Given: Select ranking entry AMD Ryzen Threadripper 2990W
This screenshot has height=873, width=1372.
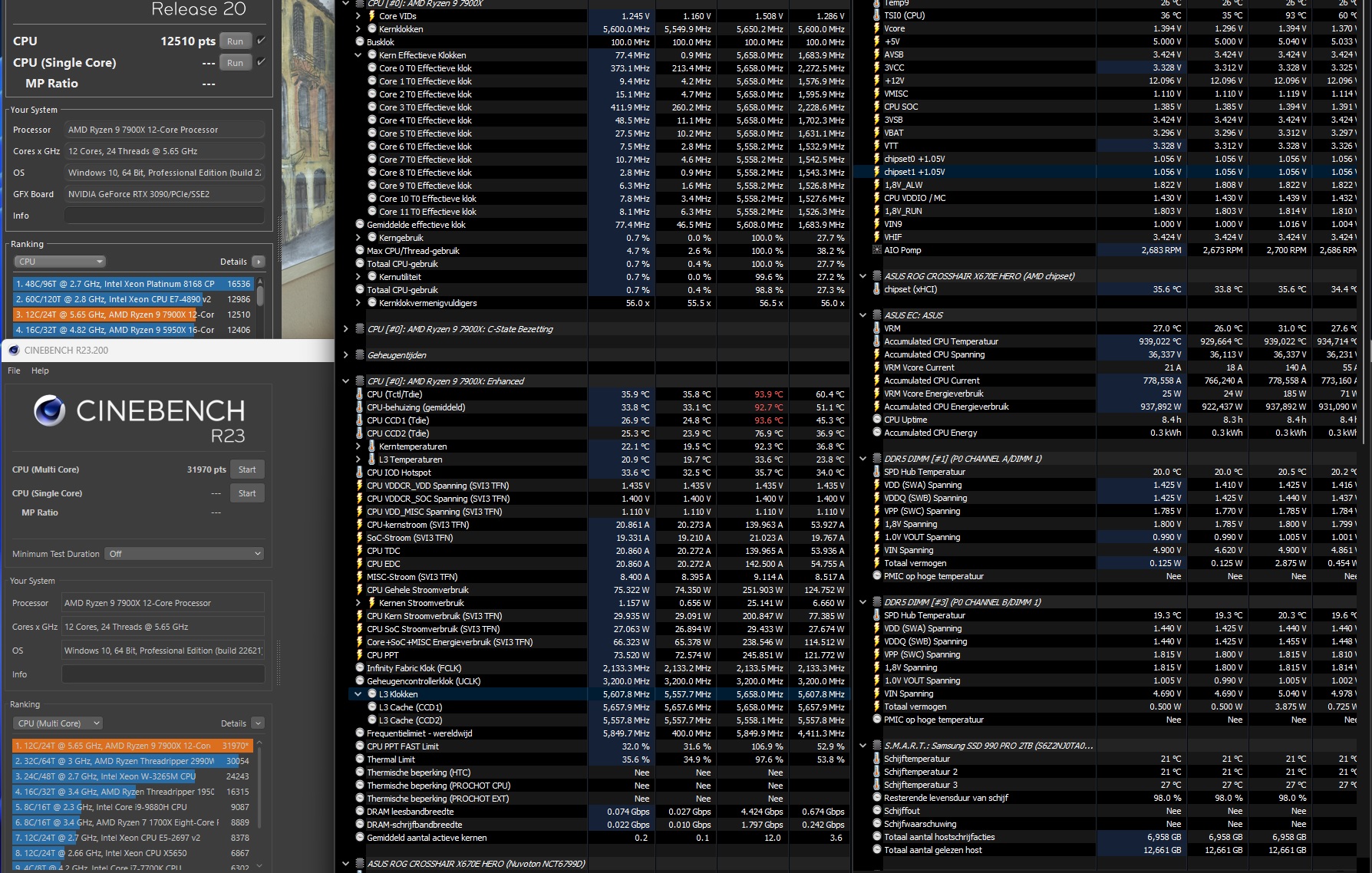Looking at the screenshot, I should point(133,761).
